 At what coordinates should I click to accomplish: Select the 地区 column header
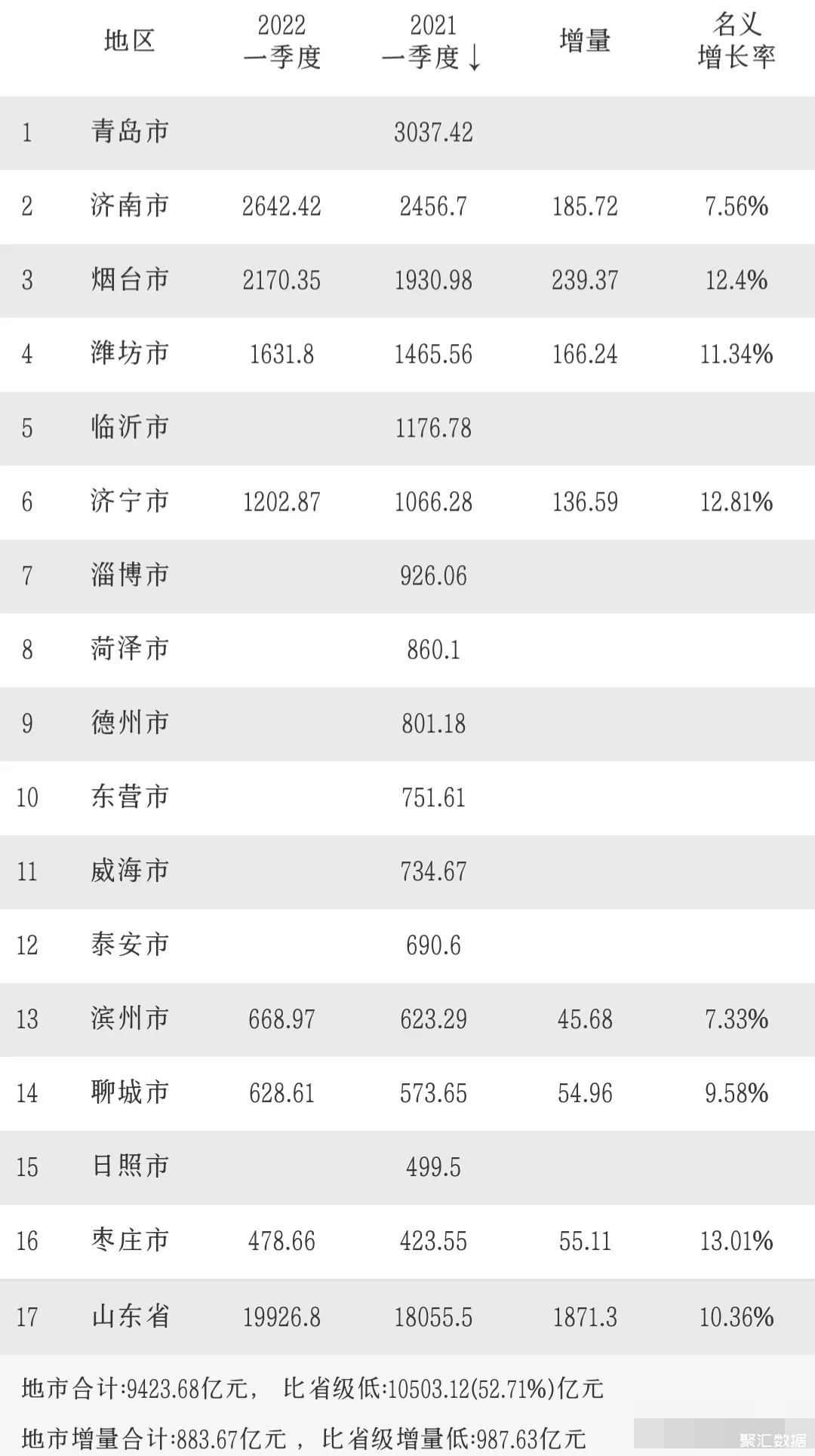pos(130,41)
